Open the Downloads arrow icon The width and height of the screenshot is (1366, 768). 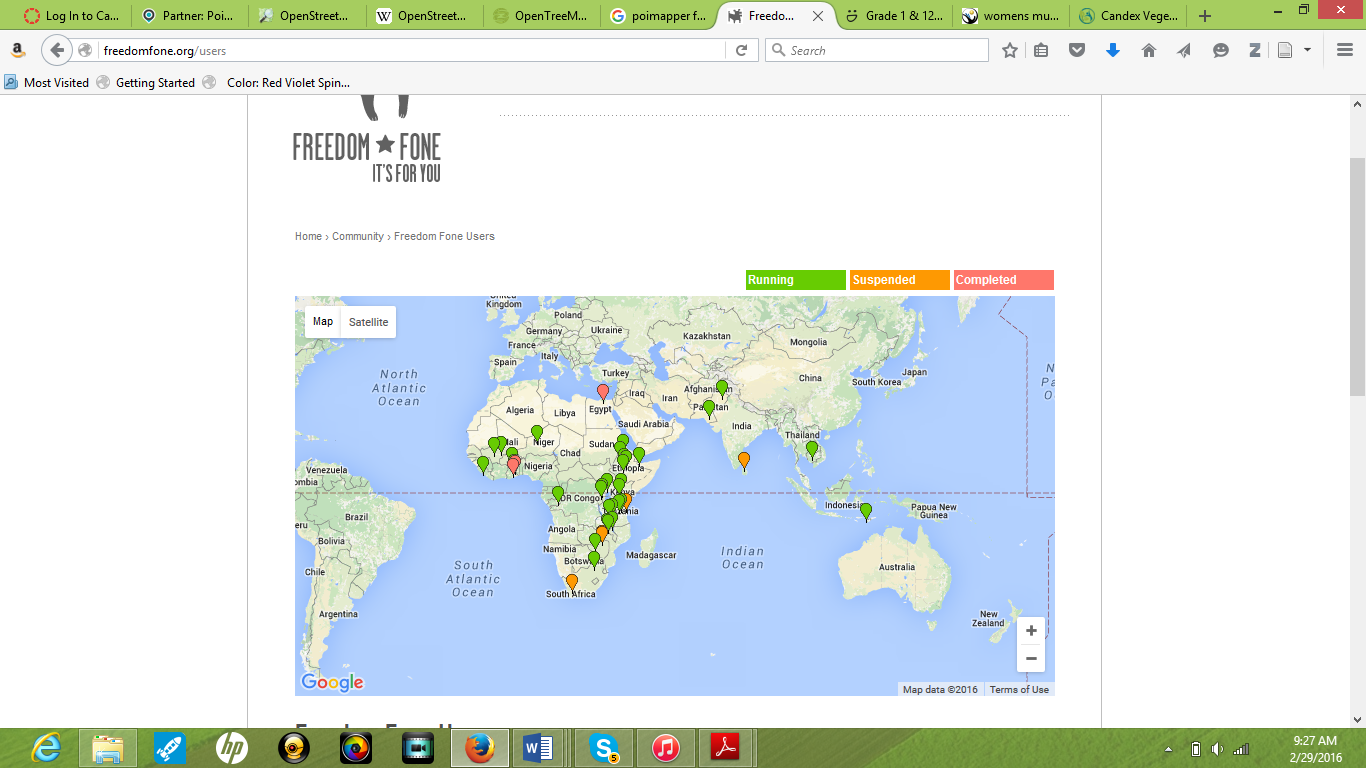(x=1113, y=50)
